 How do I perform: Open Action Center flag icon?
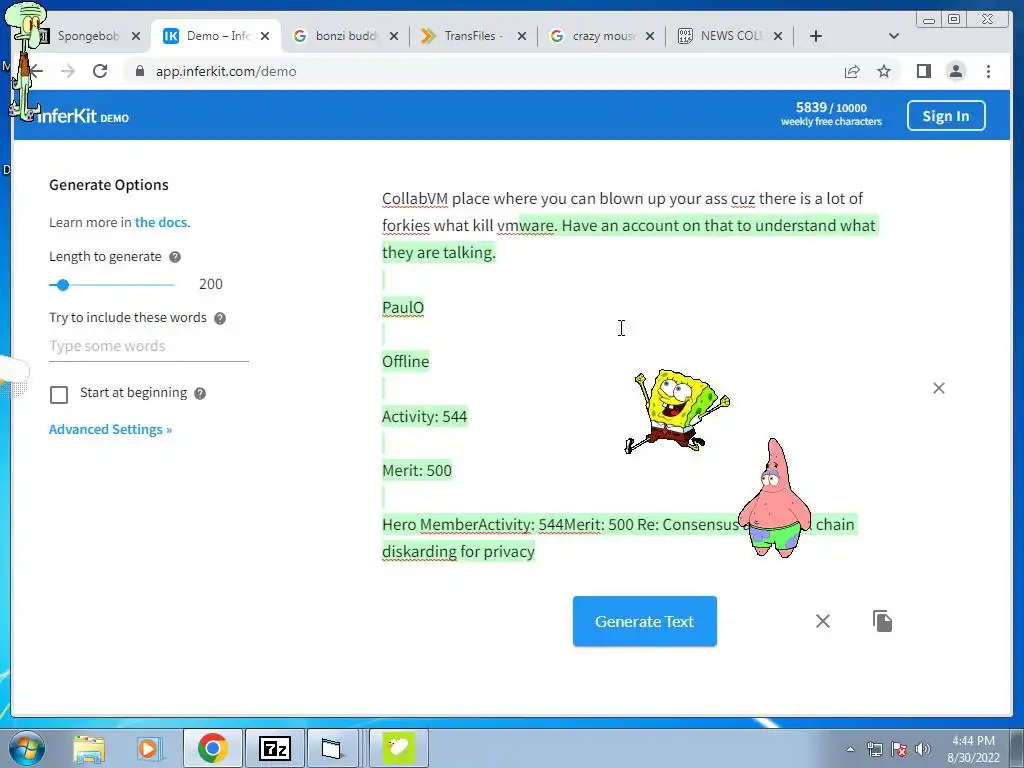coord(899,749)
